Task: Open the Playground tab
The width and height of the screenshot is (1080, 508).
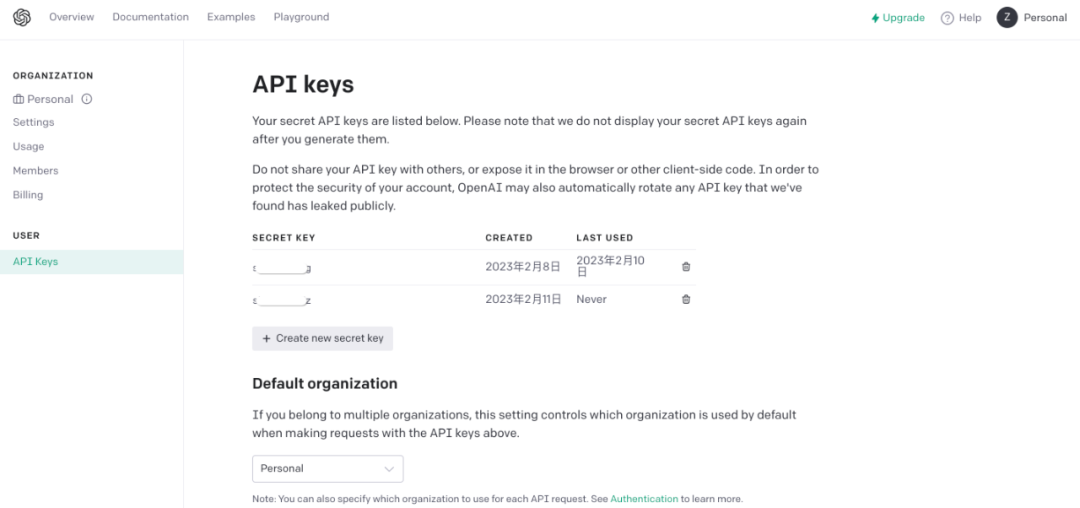Action: (301, 17)
